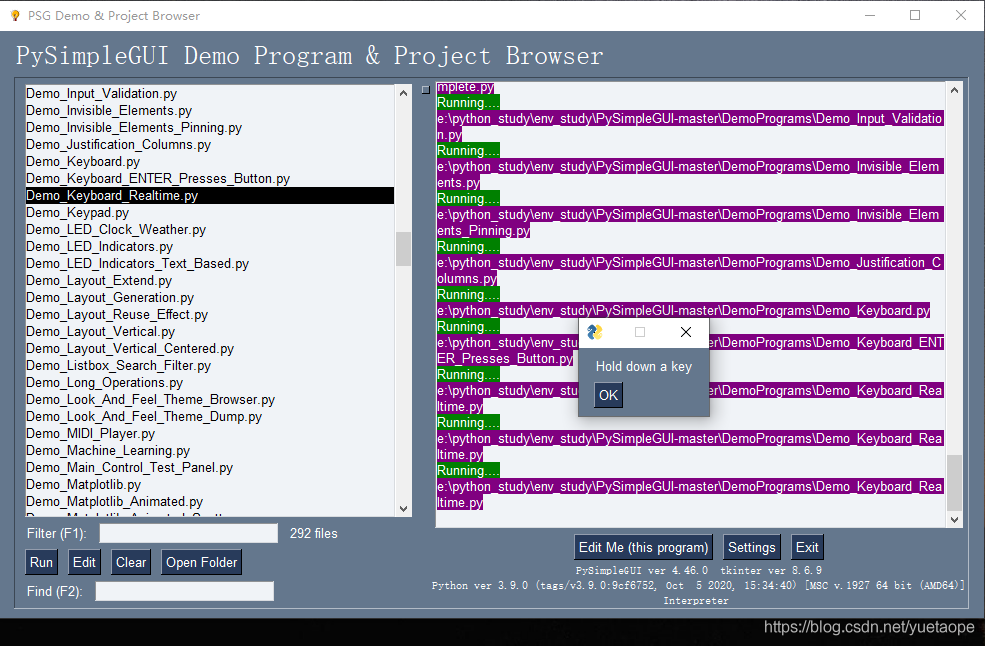The height and width of the screenshot is (646, 985).
Task: Click output pane scrollbar up arrow
Action: point(954,90)
